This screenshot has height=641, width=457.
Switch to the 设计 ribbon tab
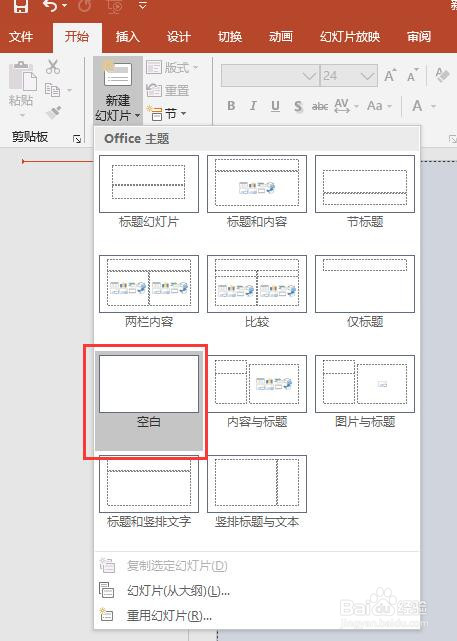(x=179, y=37)
